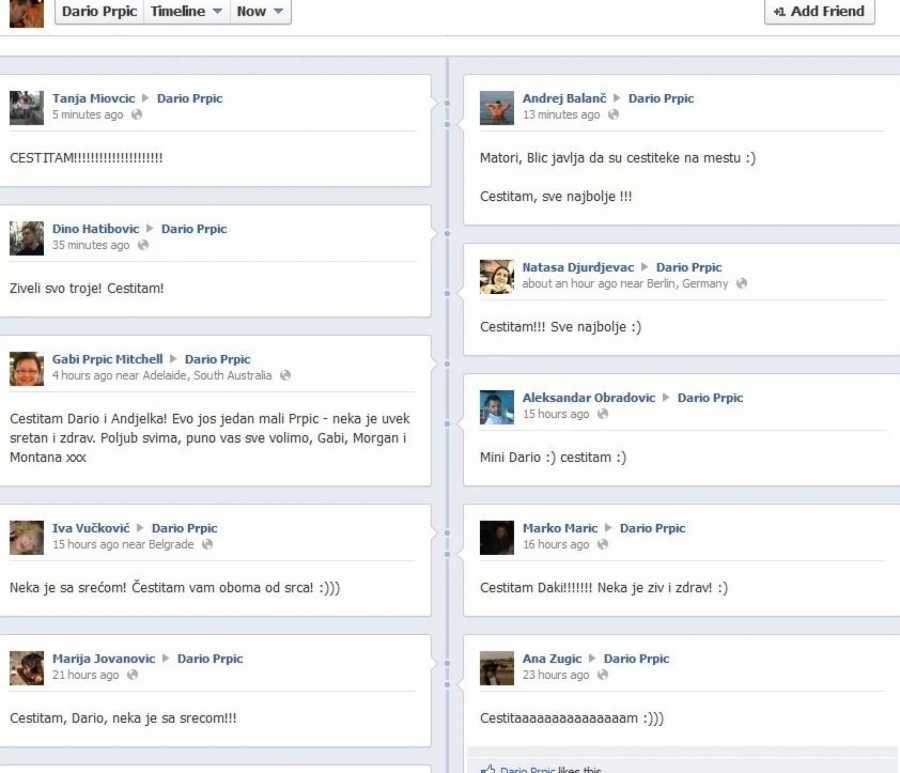Click the Add Friend button
Screen dimensions: 900x773
(819, 12)
